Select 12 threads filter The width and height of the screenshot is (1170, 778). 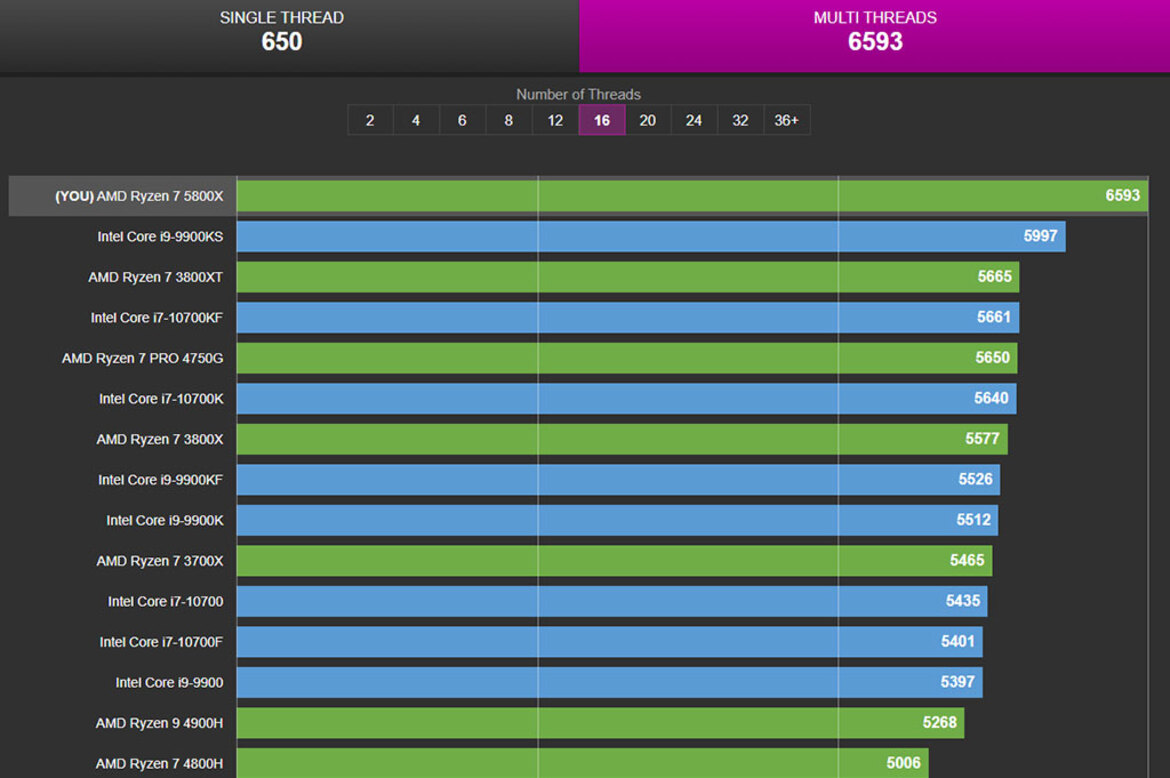click(555, 120)
